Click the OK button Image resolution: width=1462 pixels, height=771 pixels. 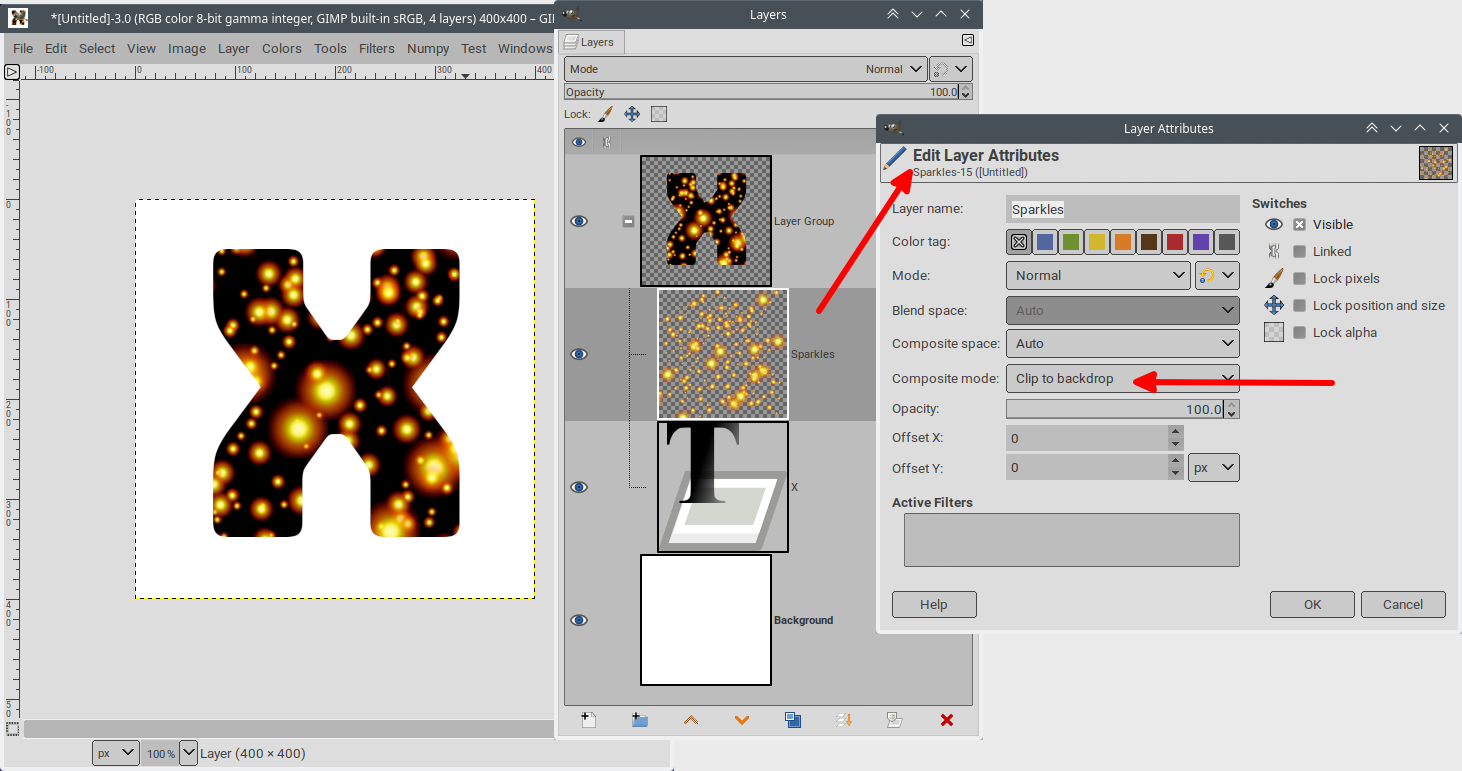(x=1312, y=604)
